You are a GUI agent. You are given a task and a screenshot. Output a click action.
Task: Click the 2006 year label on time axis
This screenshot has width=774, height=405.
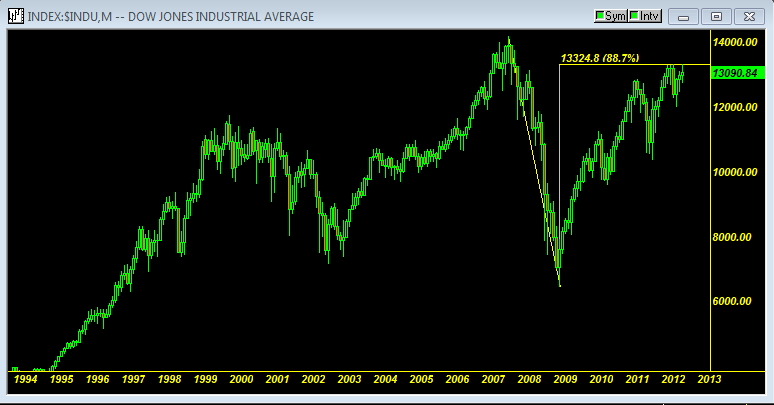[x=458, y=379]
